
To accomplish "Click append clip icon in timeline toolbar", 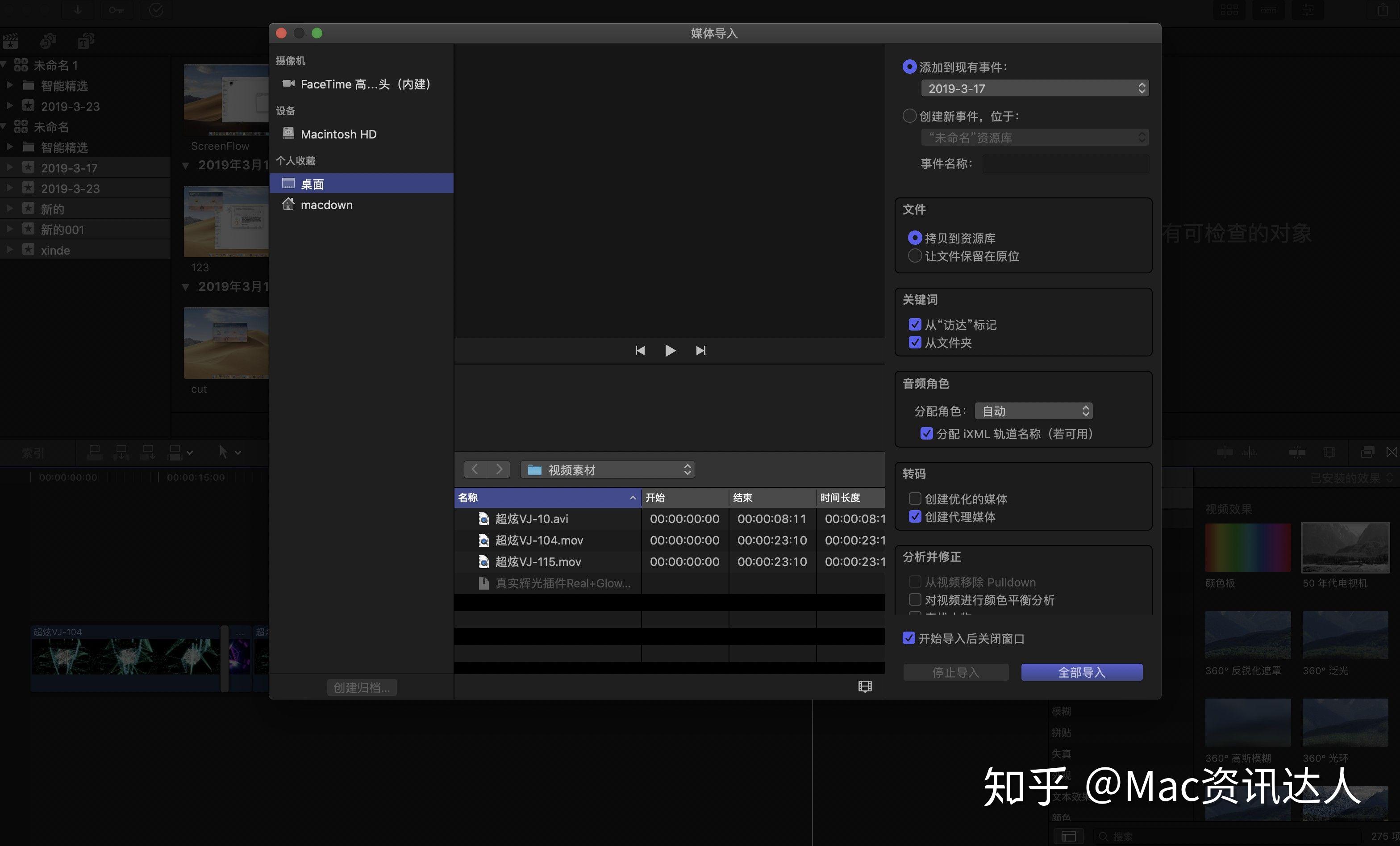I will (148, 452).
